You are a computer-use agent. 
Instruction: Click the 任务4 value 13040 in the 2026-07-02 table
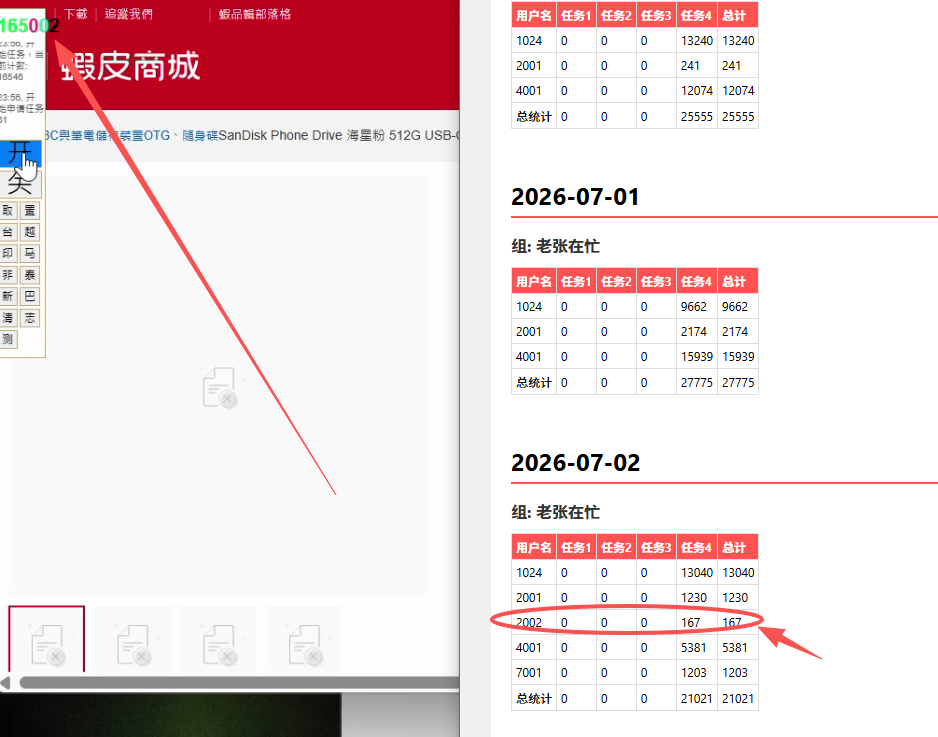[697, 573]
